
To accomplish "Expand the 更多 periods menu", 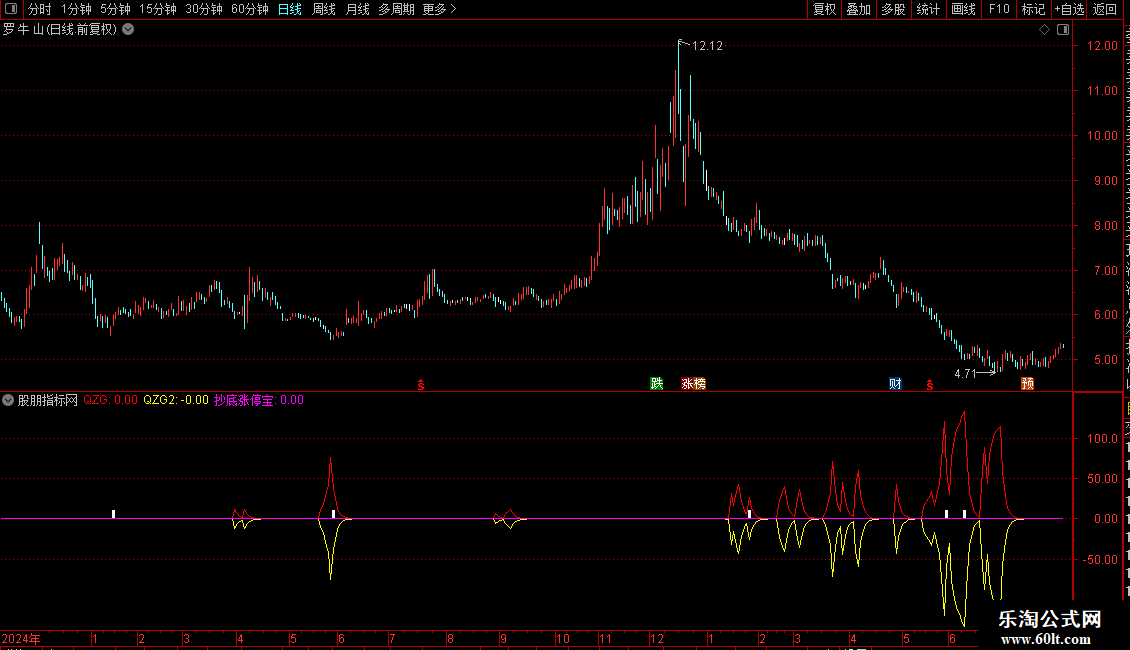I will 439,9.
